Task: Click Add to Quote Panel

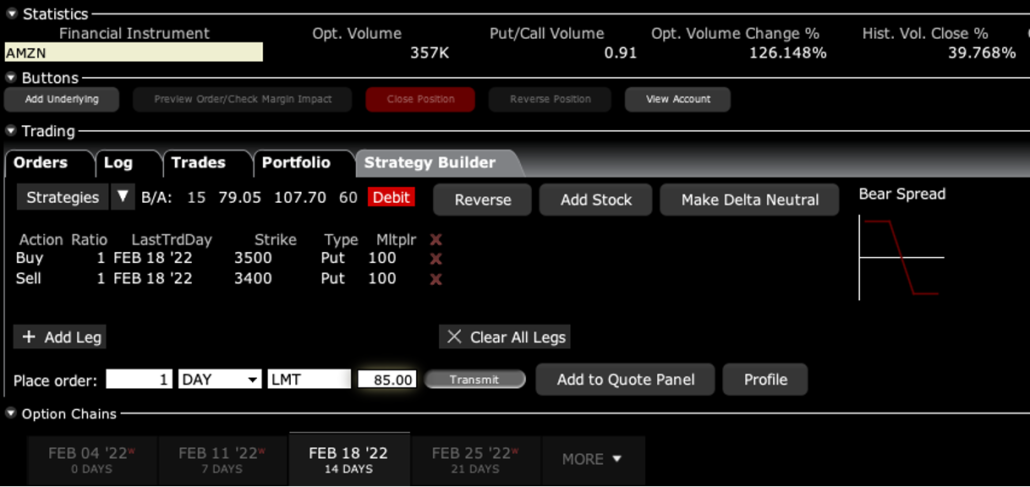Action: [625, 379]
